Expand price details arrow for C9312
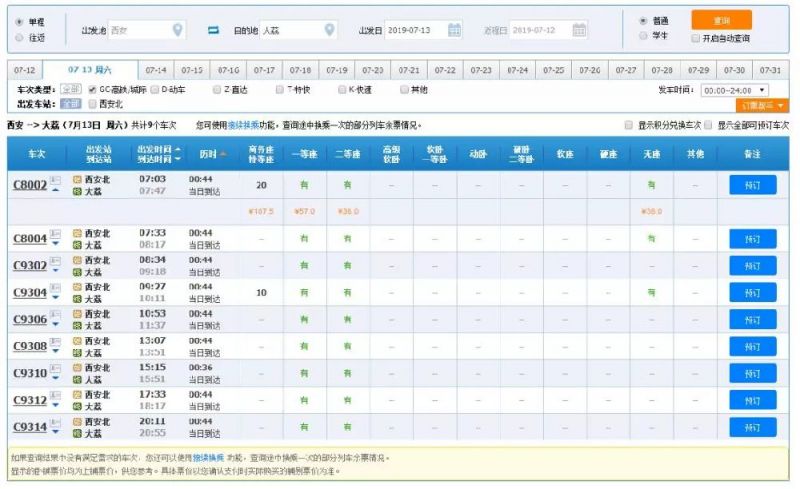Screen dimensions: 800x489 pos(56,406)
